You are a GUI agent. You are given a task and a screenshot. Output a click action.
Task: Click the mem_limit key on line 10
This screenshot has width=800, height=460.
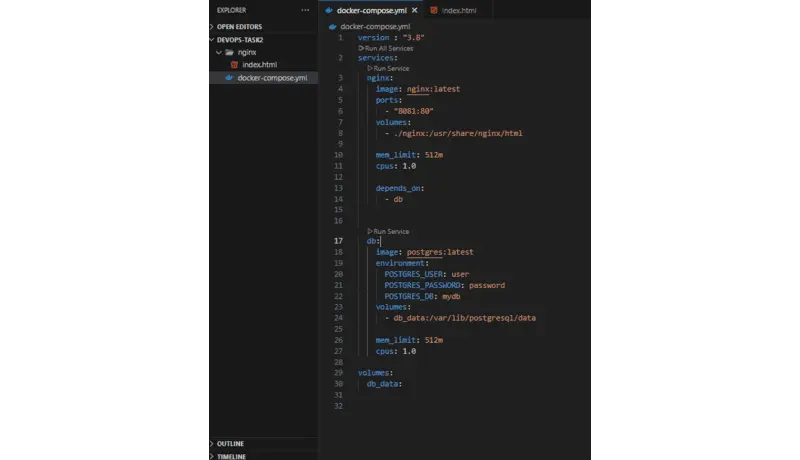coord(395,155)
